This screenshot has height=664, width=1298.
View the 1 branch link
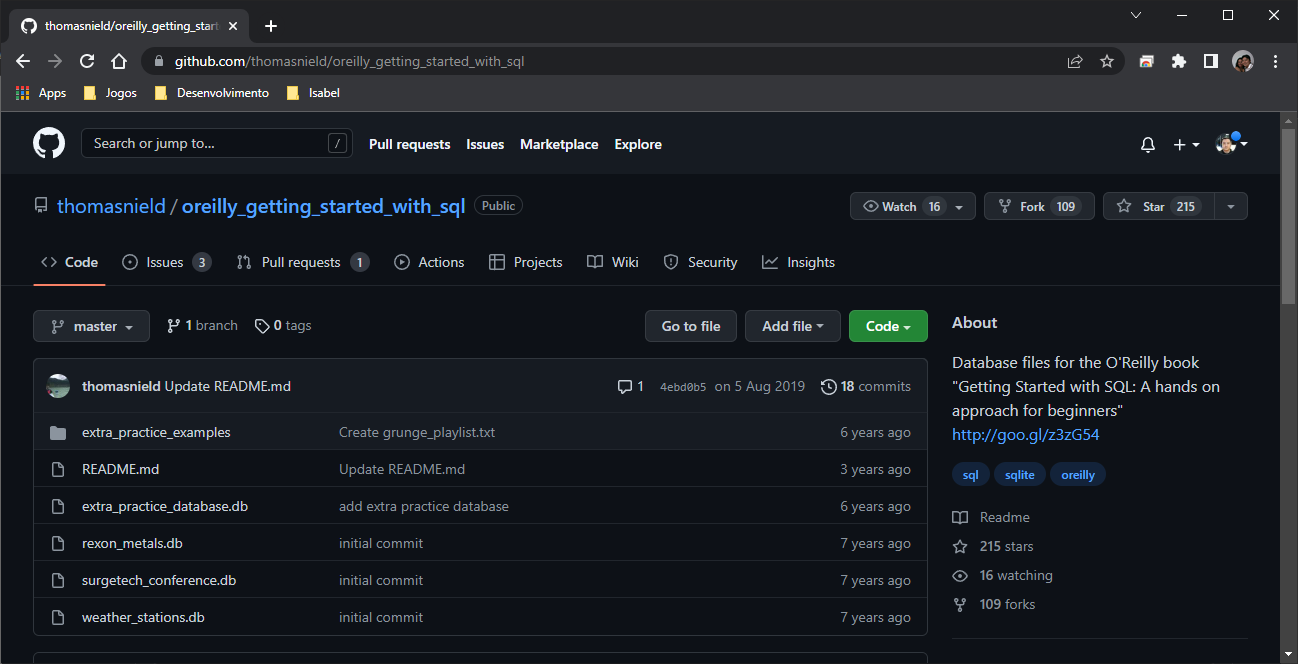point(202,325)
